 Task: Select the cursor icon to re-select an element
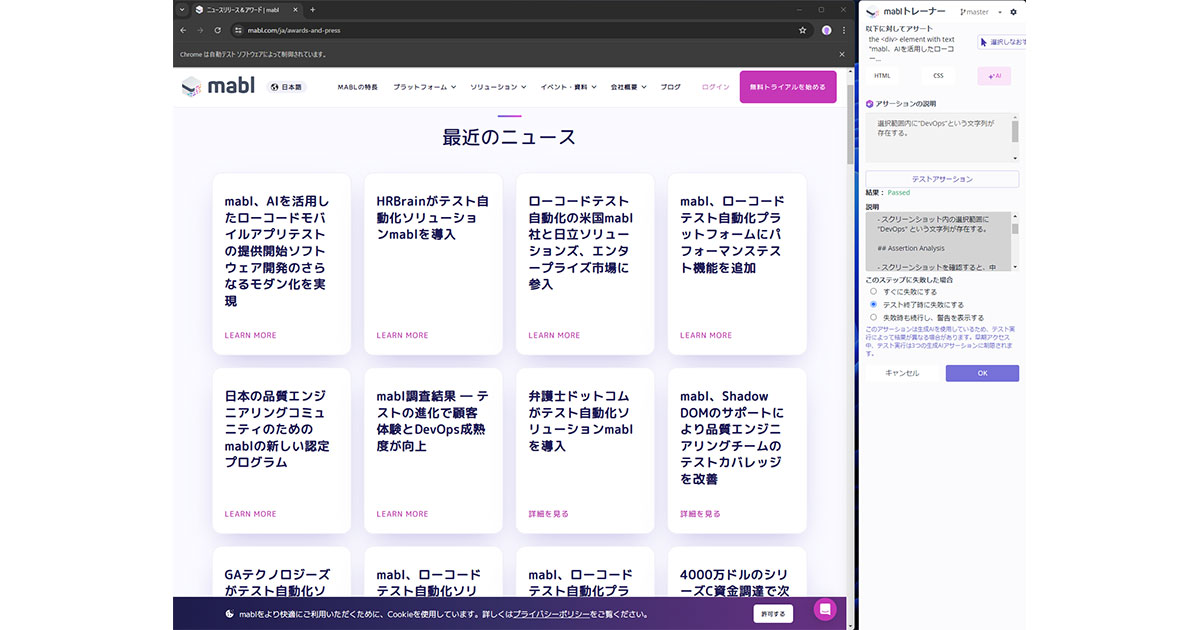coord(984,42)
